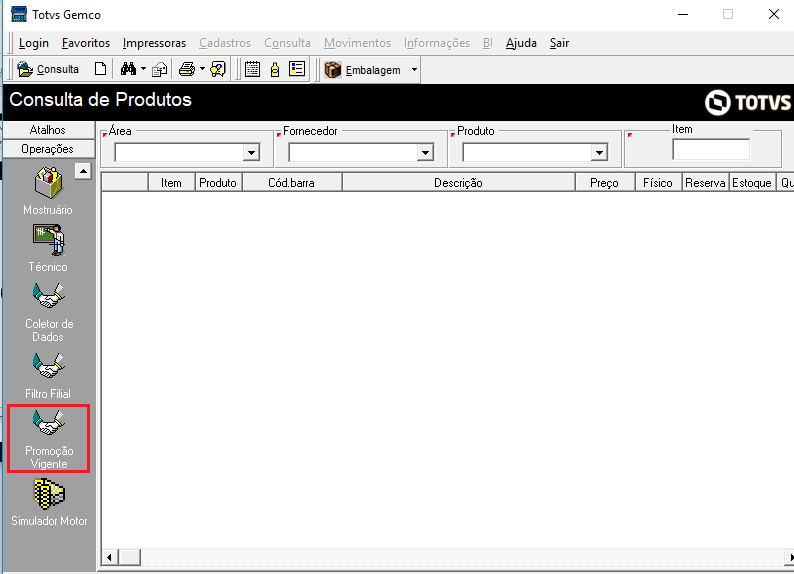The height and width of the screenshot is (574, 794).
Task: Open the Mostruário shortcut
Action: click(x=48, y=191)
